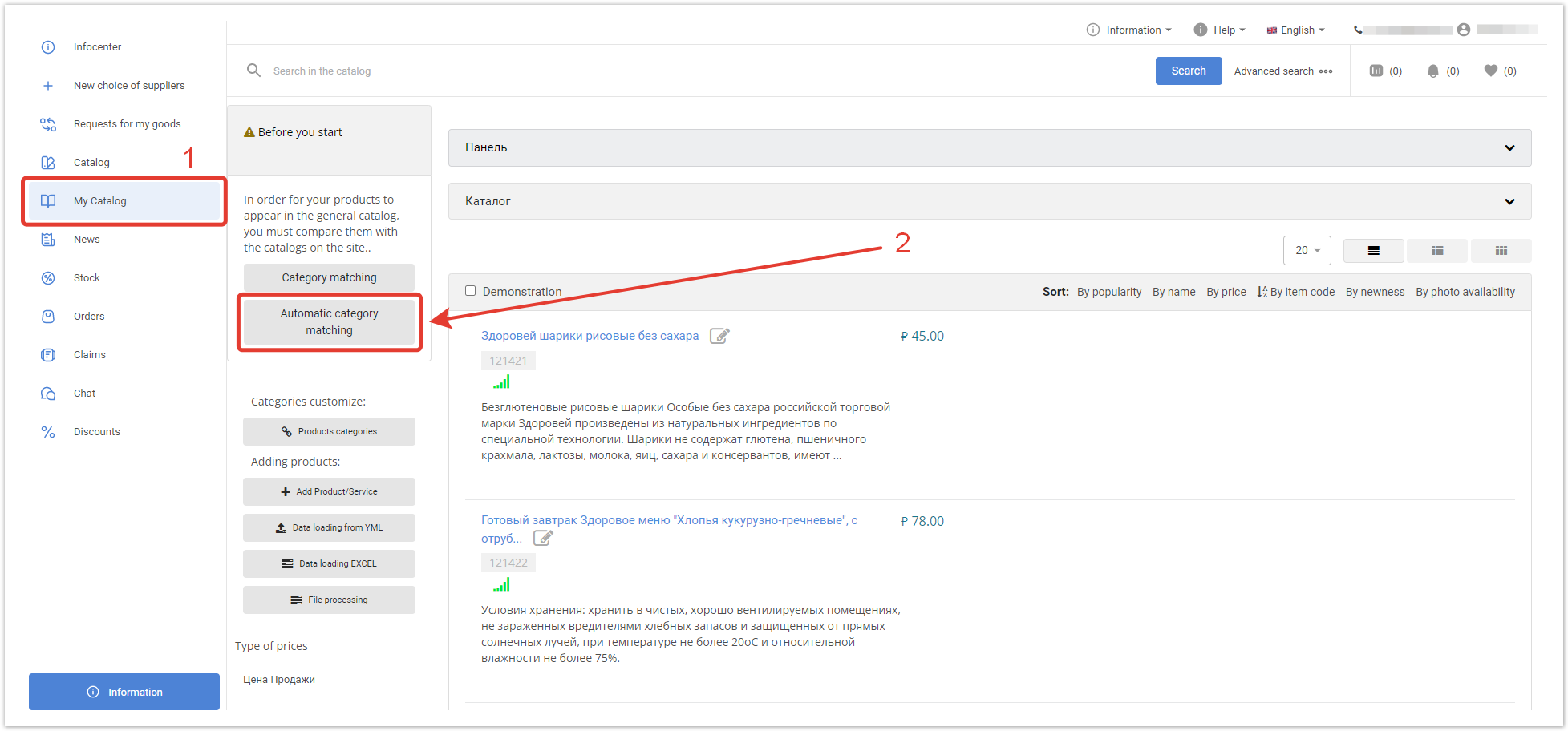This screenshot has width=1568, height=731.
Task: Sort products By newness
Action: click(1376, 293)
